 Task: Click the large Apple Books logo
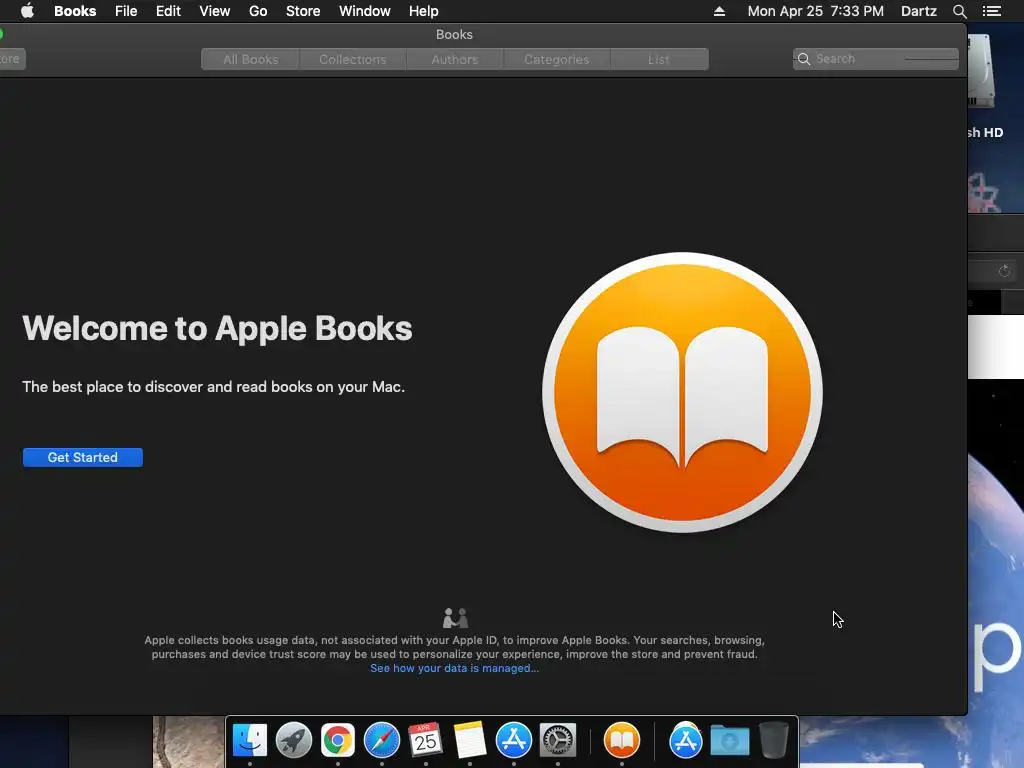pos(682,392)
